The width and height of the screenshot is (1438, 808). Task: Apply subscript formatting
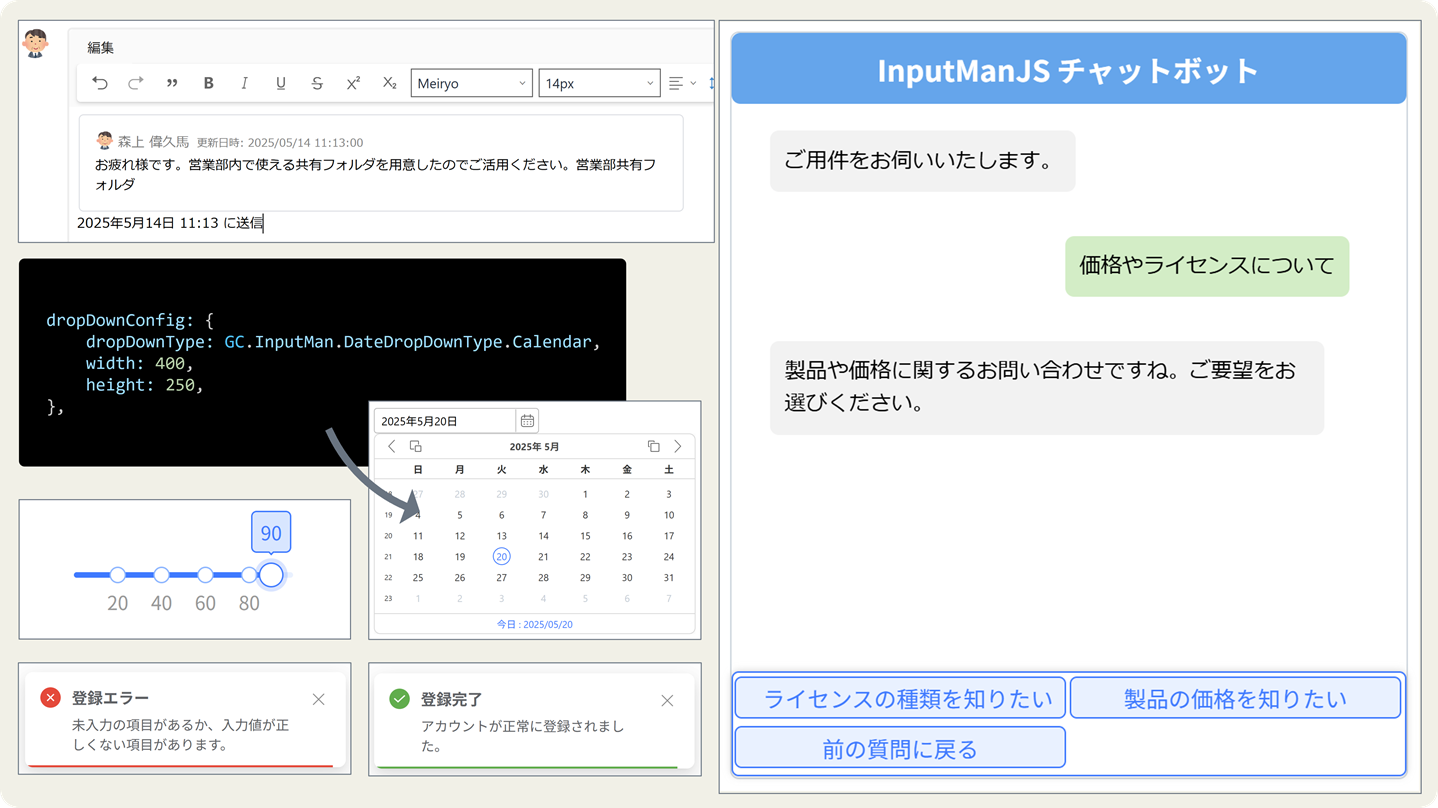coord(389,84)
